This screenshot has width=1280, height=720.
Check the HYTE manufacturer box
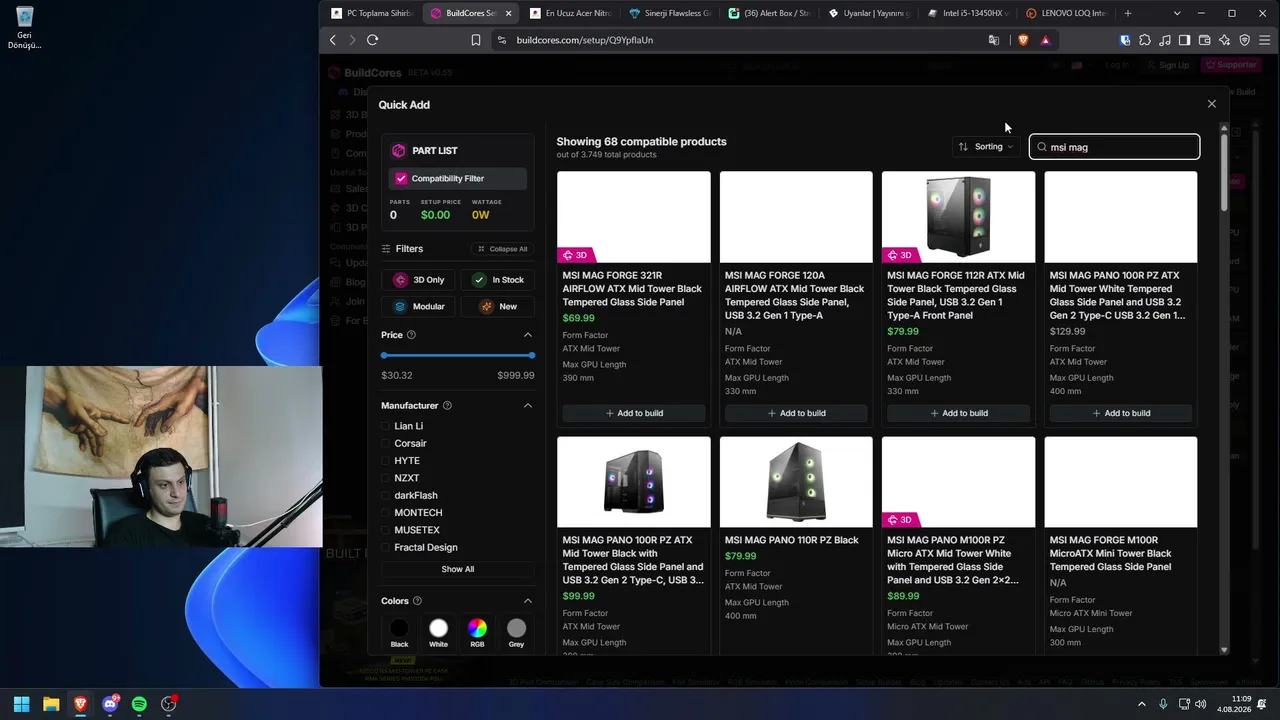pos(385,461)
